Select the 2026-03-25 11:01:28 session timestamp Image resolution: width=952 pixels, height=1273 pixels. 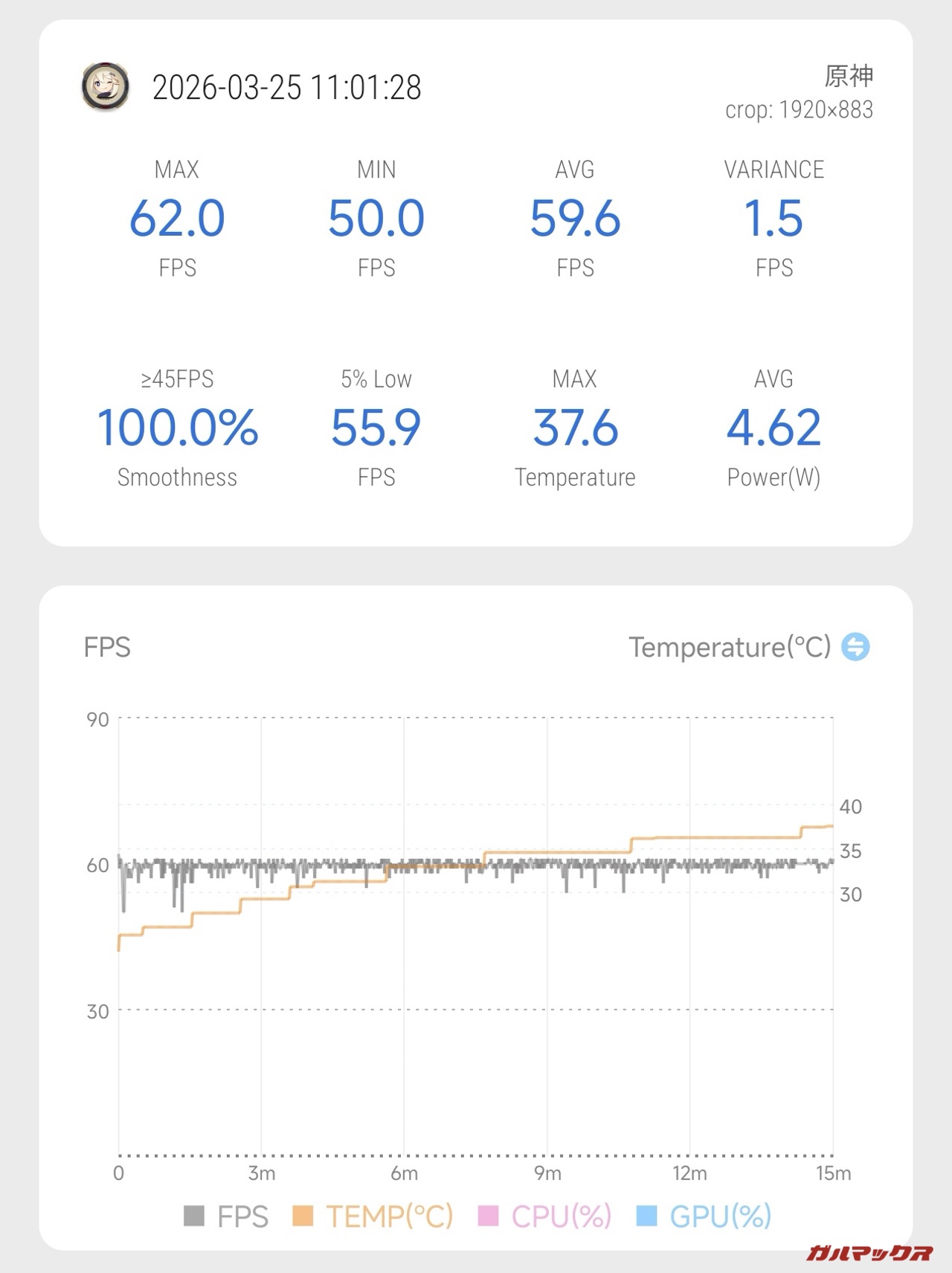pyautogui.click(x=287, y=88)
